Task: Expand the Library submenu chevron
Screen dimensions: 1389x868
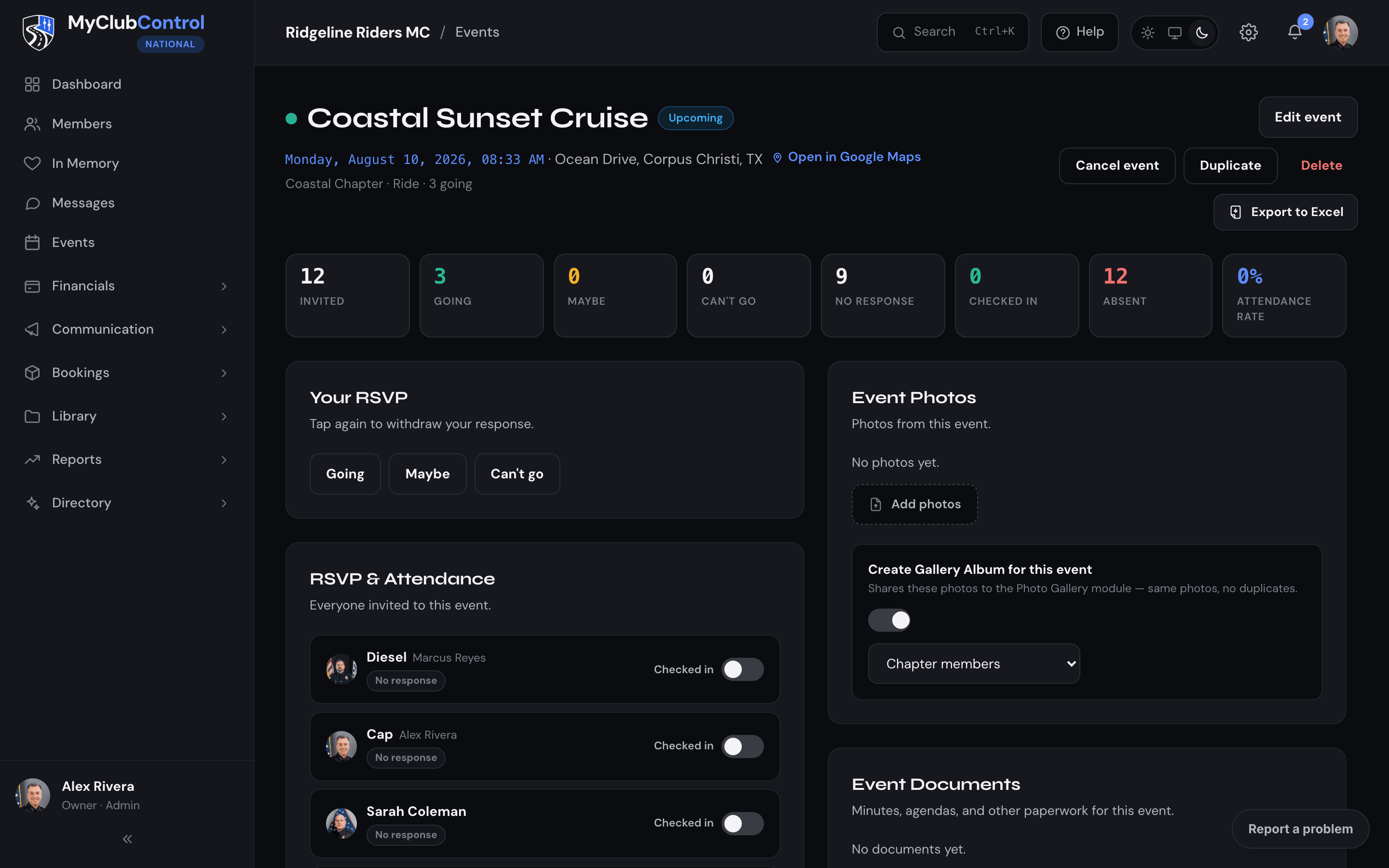Action: [x=224, y=416]
